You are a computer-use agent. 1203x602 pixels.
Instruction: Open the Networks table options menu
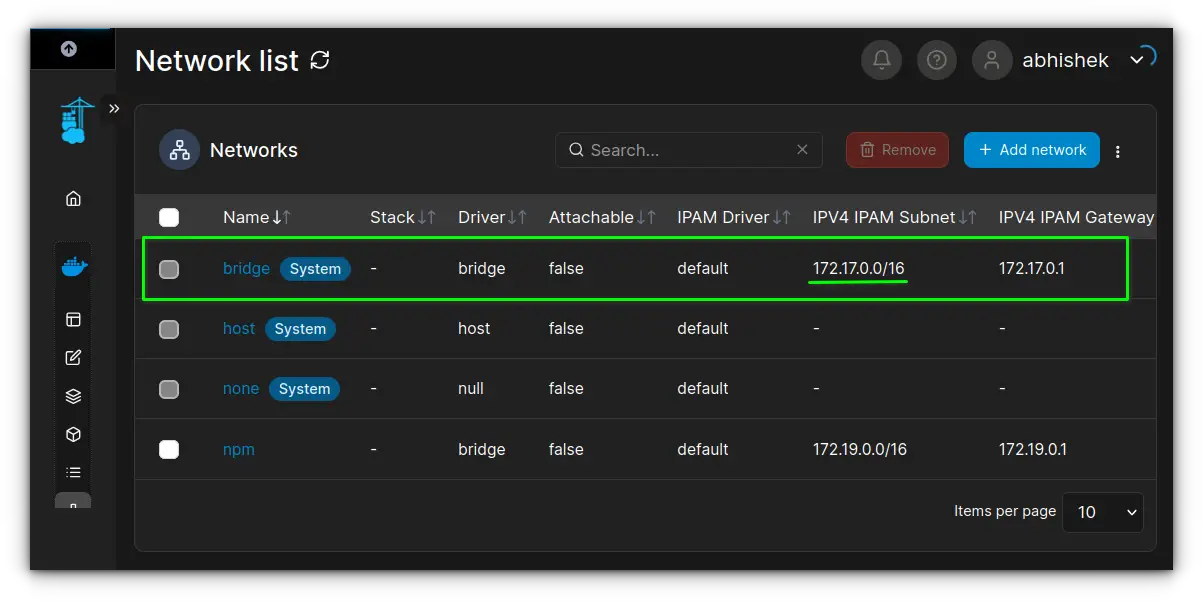[x=1117, y=150]
